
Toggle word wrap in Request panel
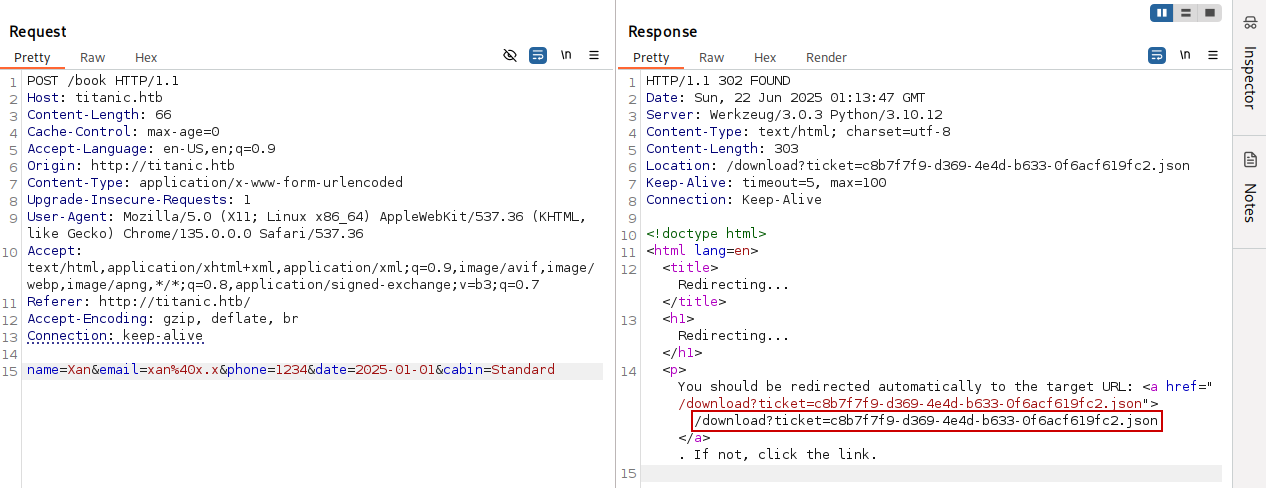point(538,55)
